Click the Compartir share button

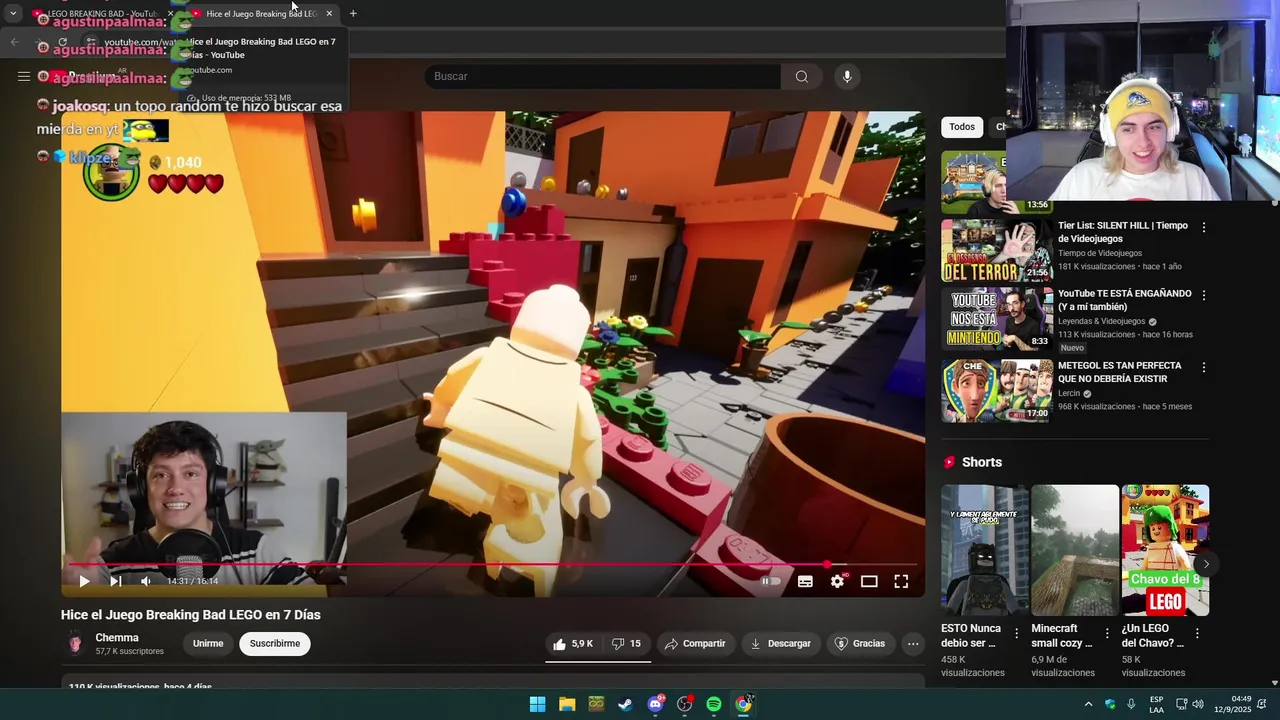(695, 644)
